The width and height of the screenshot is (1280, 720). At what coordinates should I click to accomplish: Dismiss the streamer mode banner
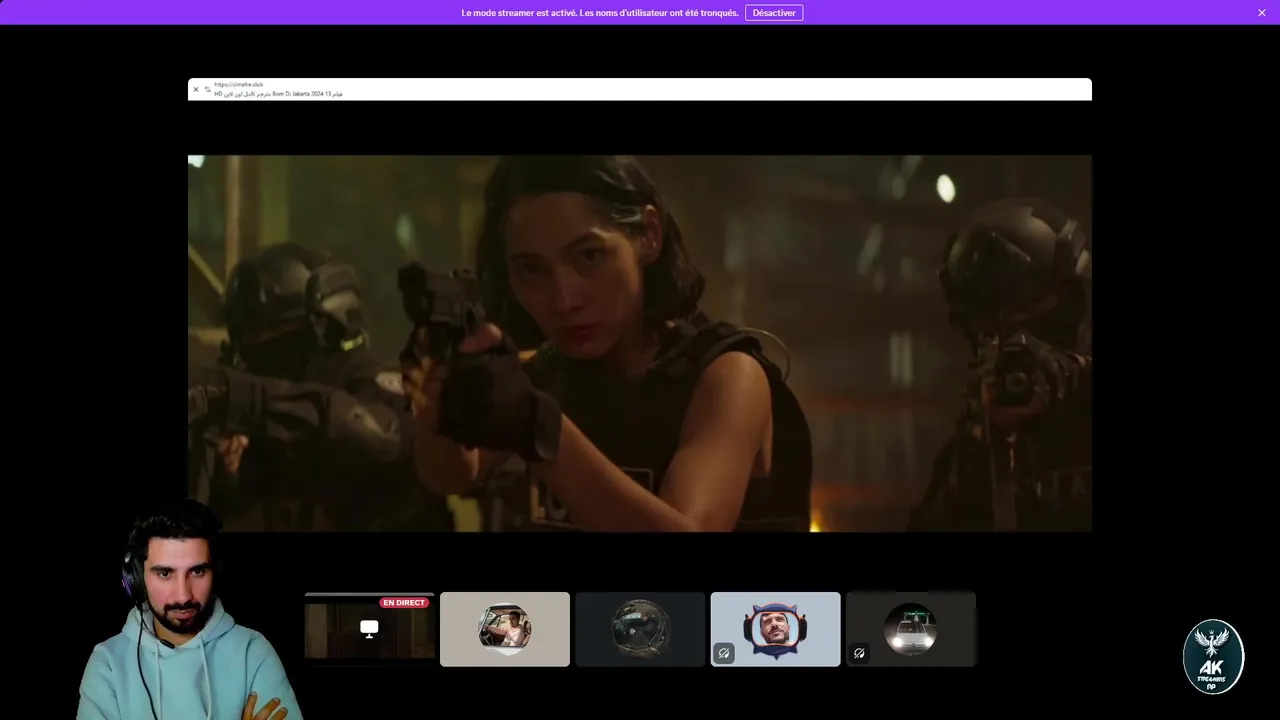tap(1262, 13)
